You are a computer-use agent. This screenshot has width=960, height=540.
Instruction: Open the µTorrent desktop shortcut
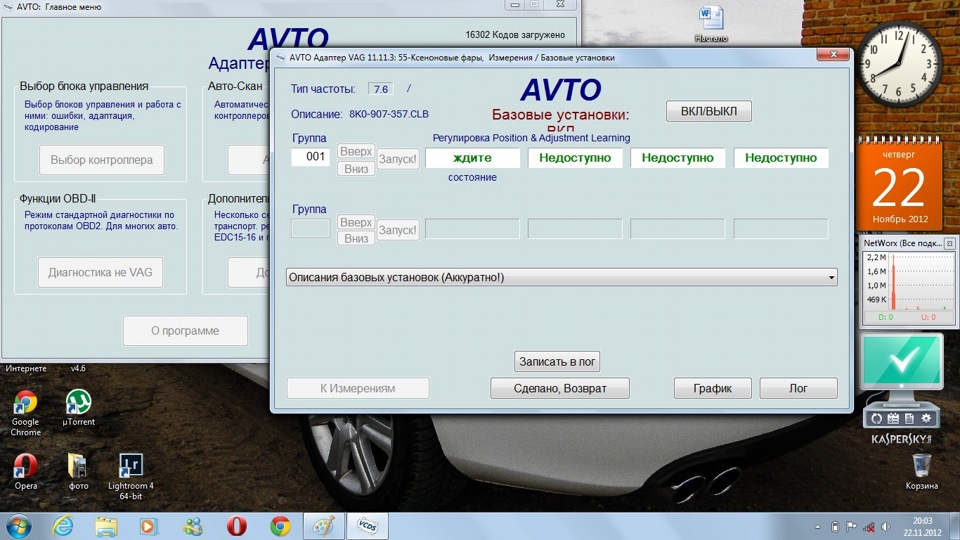pyautogui.click(x=78, y=408)
